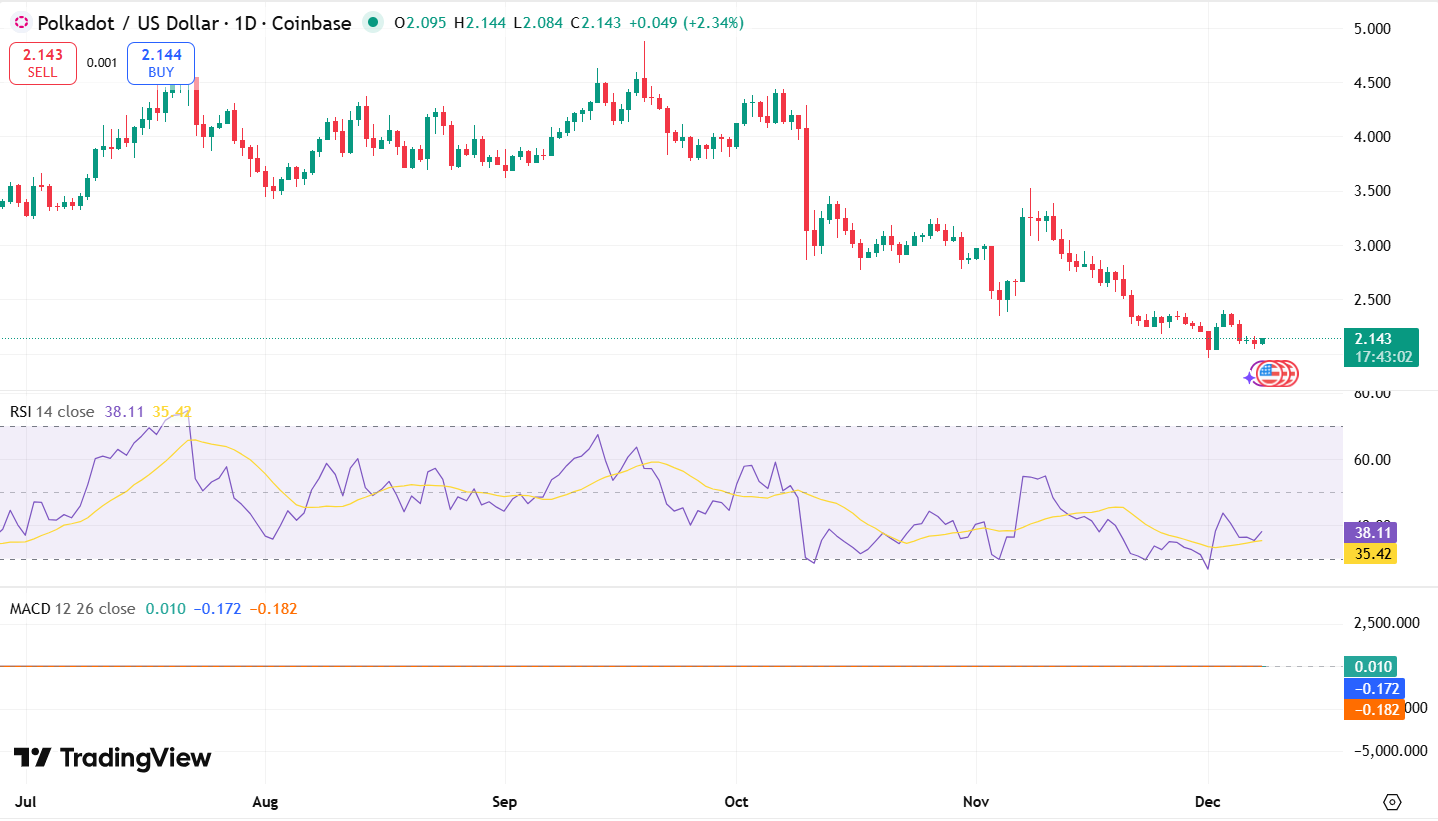Click RSI moving average tag 35.42
This screenshot has width=1438, height=821.
[x=1369, y=554]
